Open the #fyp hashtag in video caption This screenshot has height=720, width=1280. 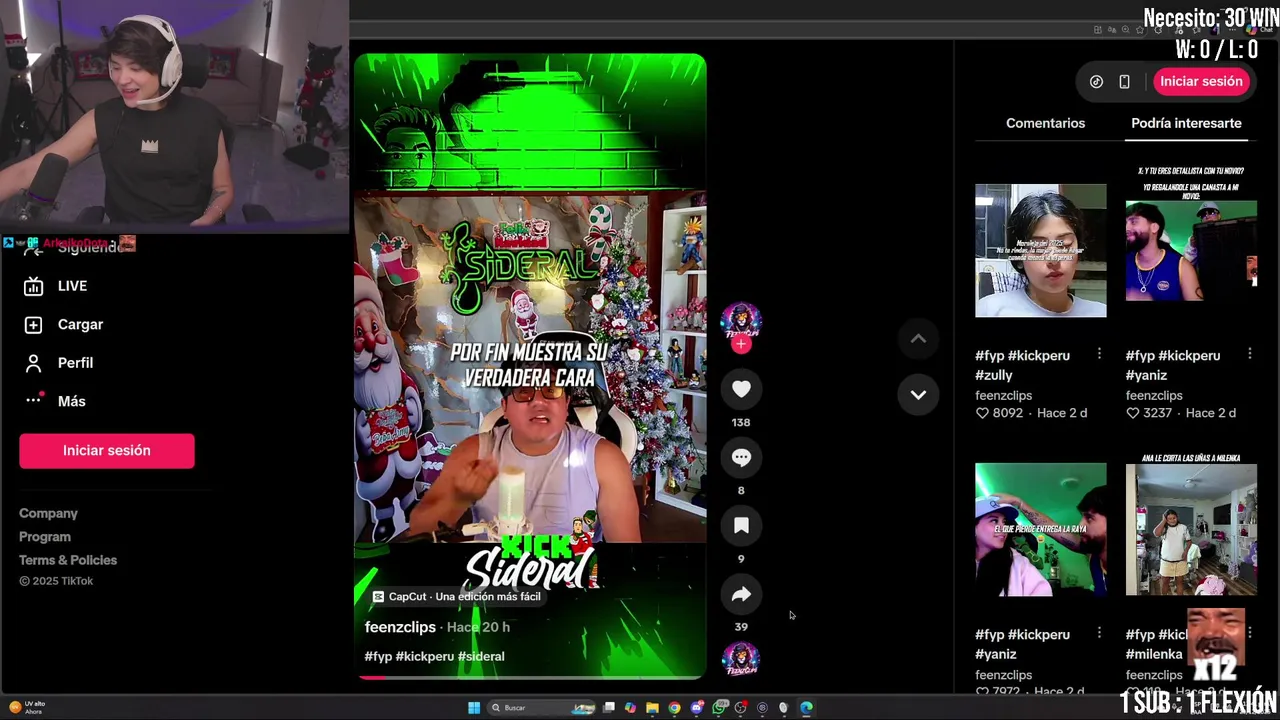point(378,656)
